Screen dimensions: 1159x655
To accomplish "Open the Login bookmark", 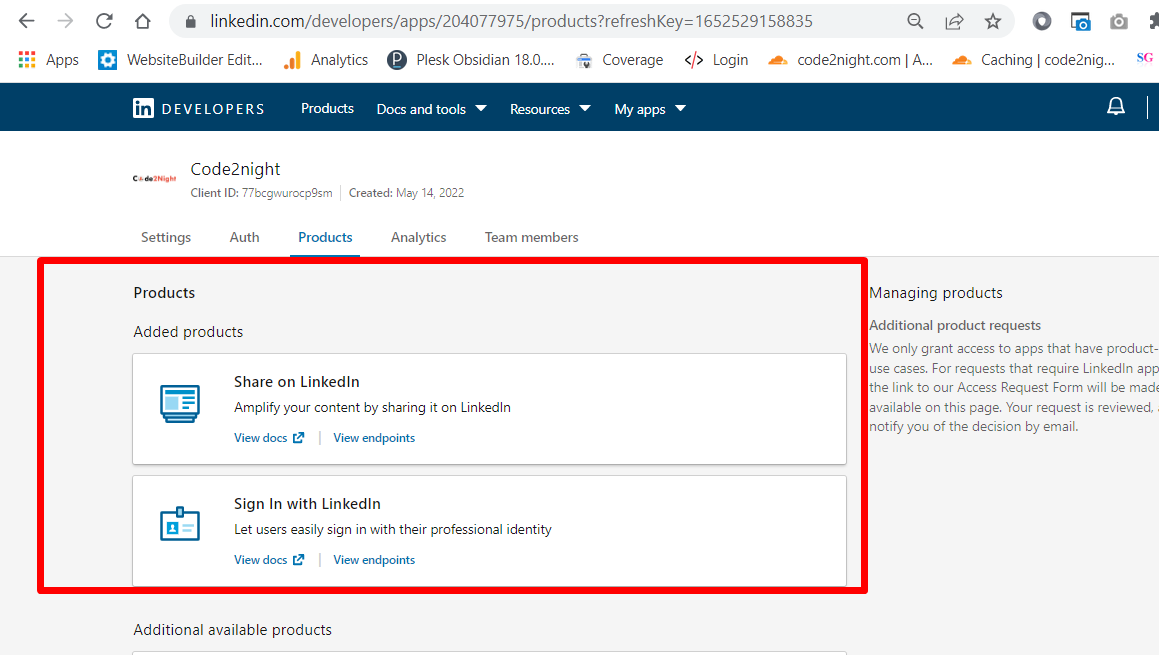I will click(x=716, y=60).
